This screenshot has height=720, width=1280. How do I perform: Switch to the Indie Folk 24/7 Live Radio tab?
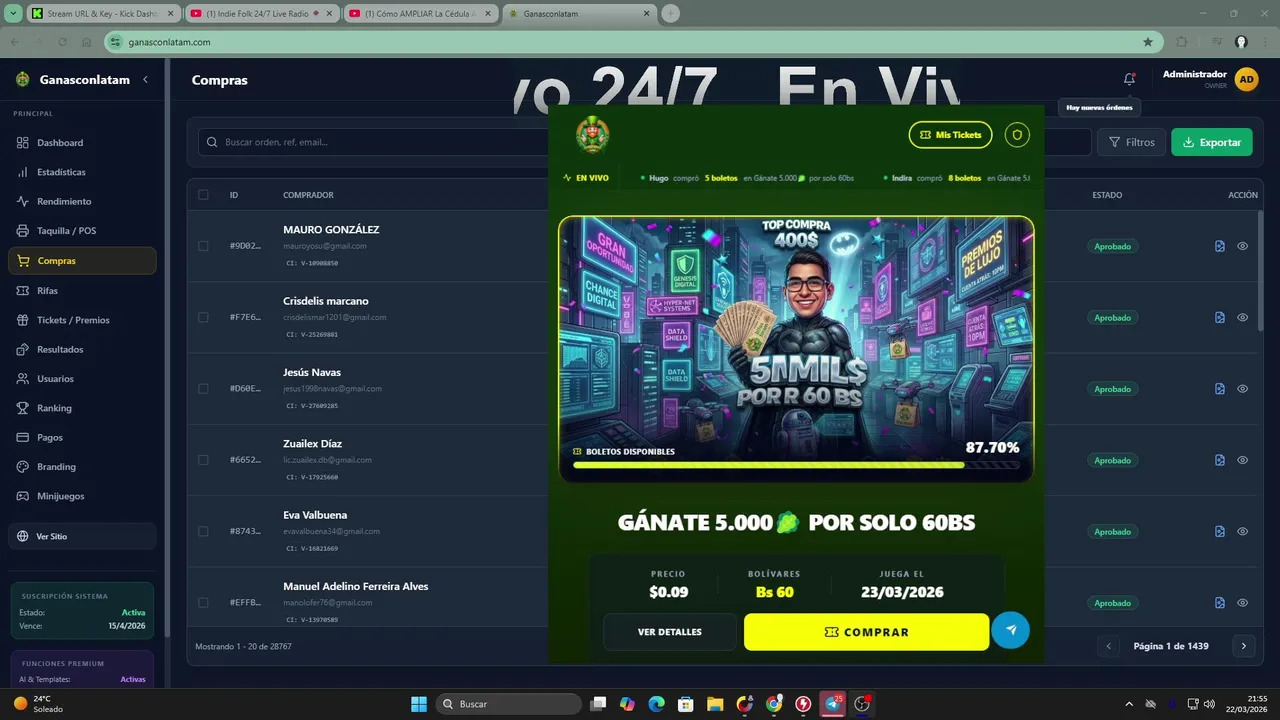click(262, 14)
